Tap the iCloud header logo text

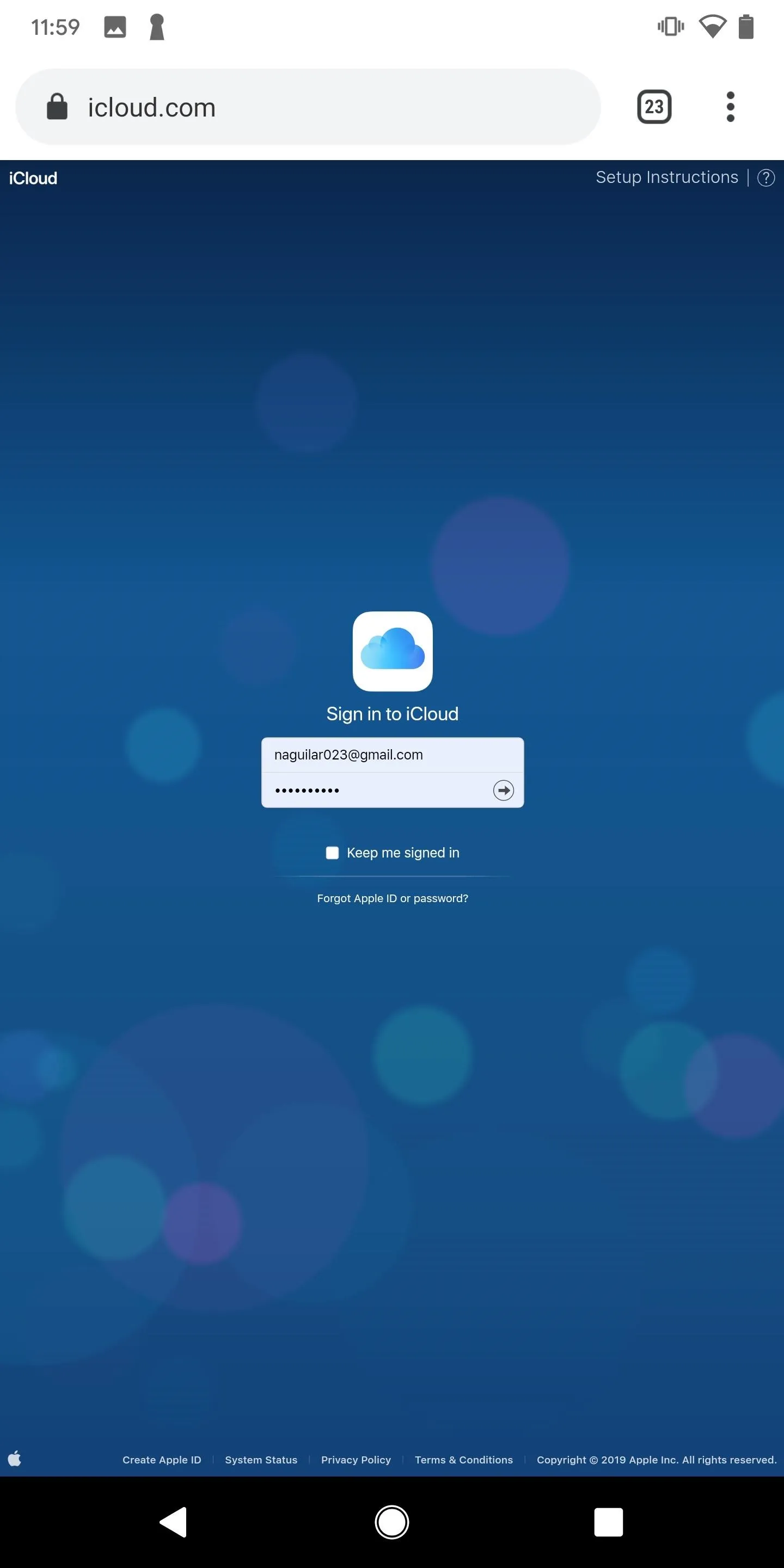[x=33, y=179]
